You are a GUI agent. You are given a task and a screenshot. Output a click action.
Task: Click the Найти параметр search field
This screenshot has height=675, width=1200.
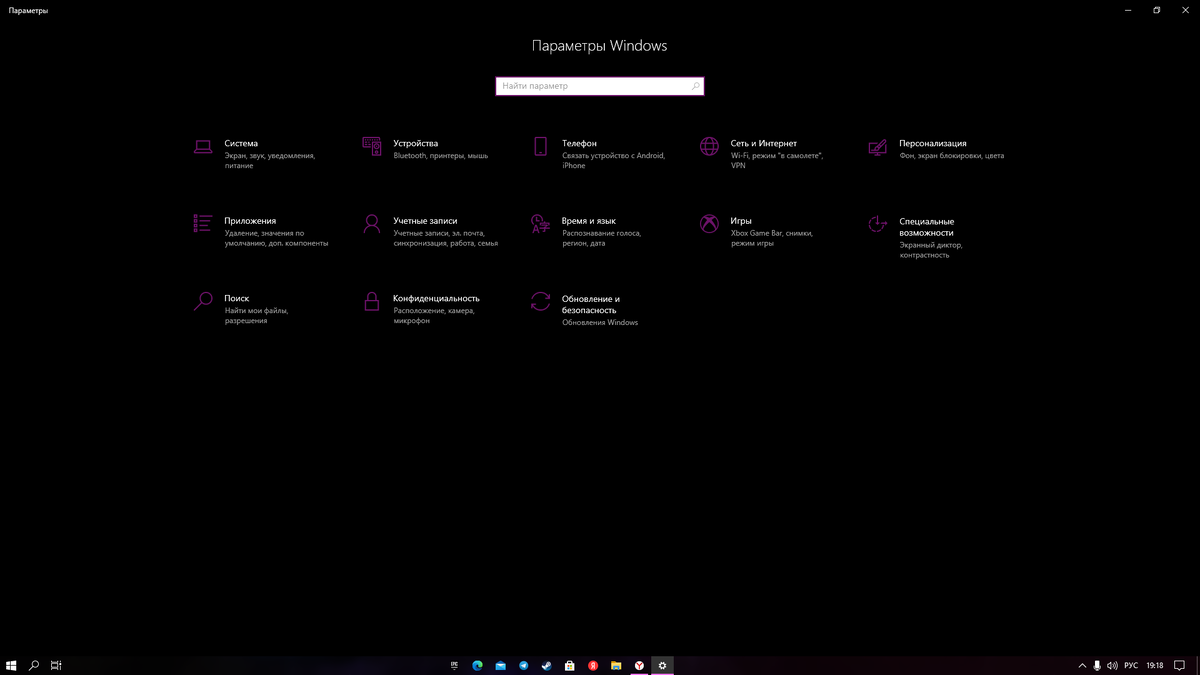[600, 86]
